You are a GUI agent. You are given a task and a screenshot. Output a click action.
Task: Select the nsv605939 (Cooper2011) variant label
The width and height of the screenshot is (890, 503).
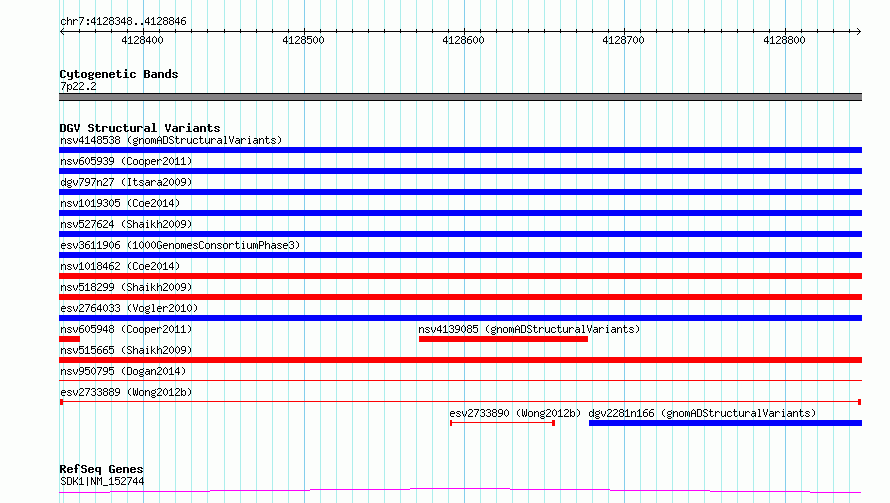pos(125,161)
